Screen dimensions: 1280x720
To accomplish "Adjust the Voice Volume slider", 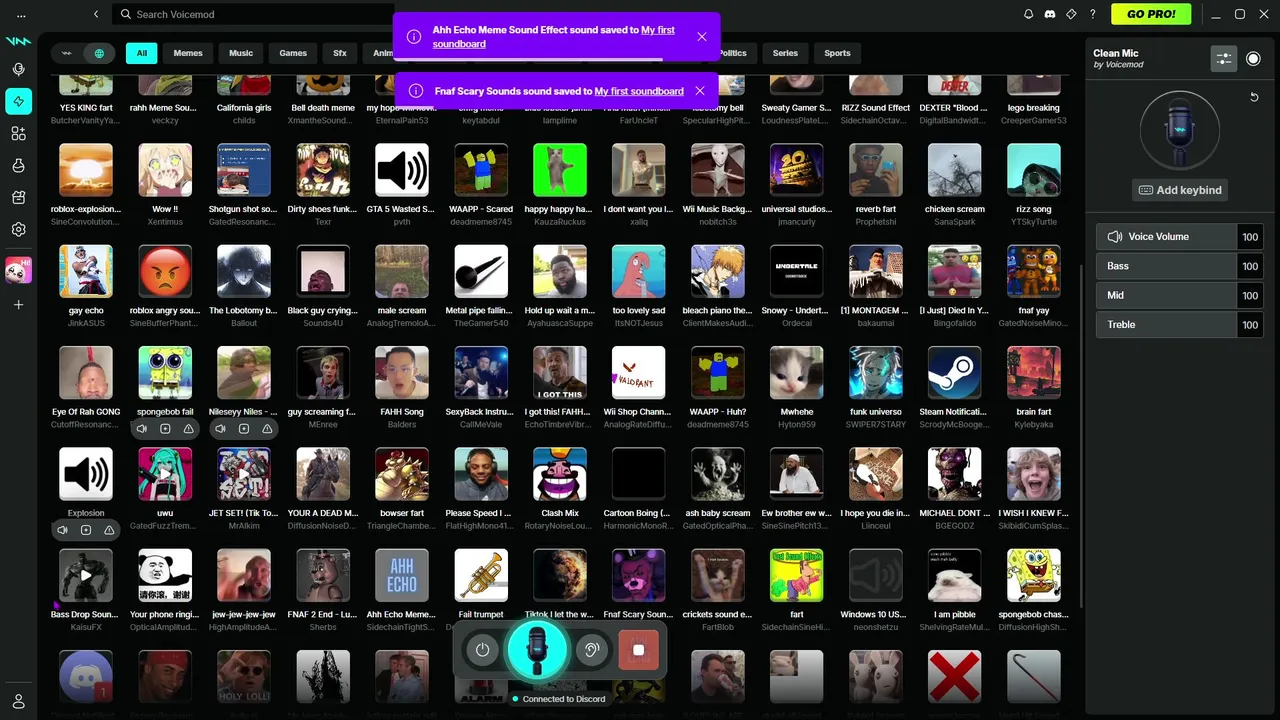I will (x=1180, y=237).
